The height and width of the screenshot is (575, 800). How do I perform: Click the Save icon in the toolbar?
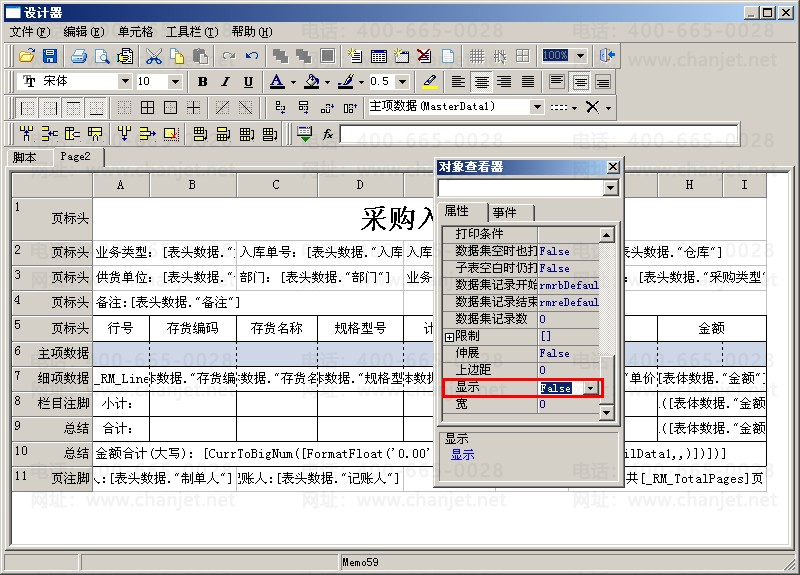tap(48, 56)
